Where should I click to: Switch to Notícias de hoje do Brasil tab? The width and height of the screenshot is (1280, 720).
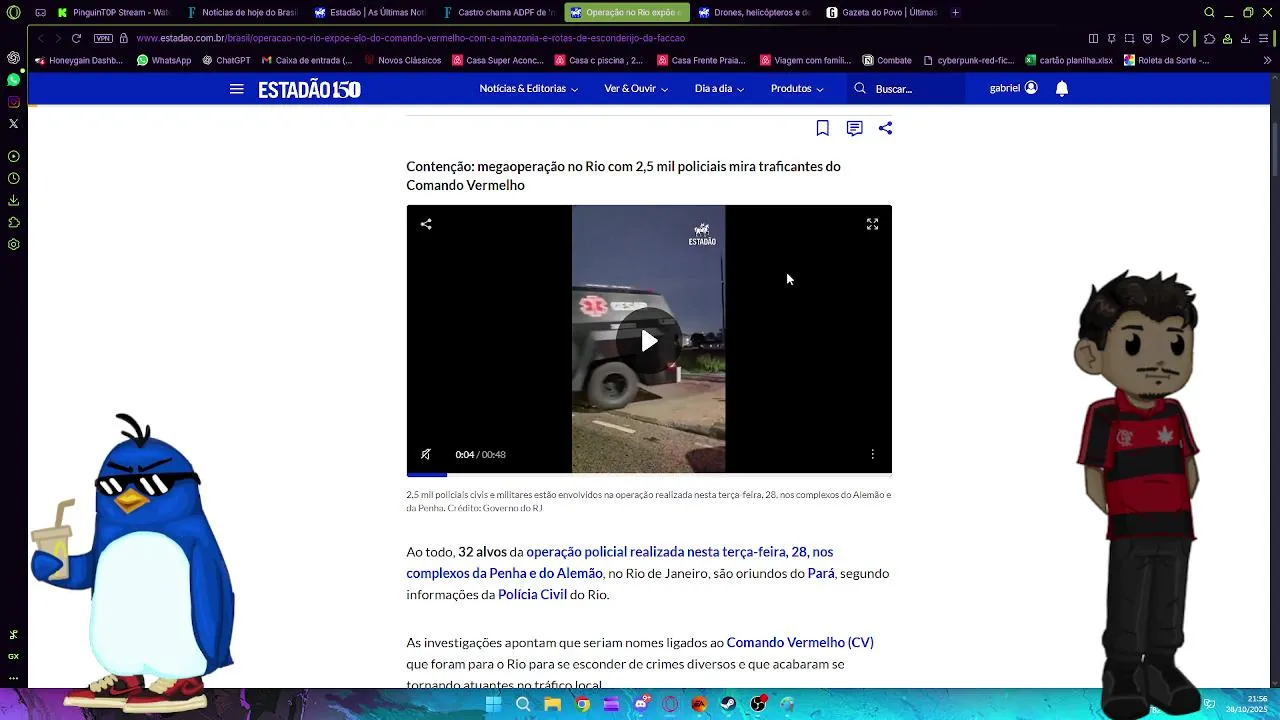[242, 13]
